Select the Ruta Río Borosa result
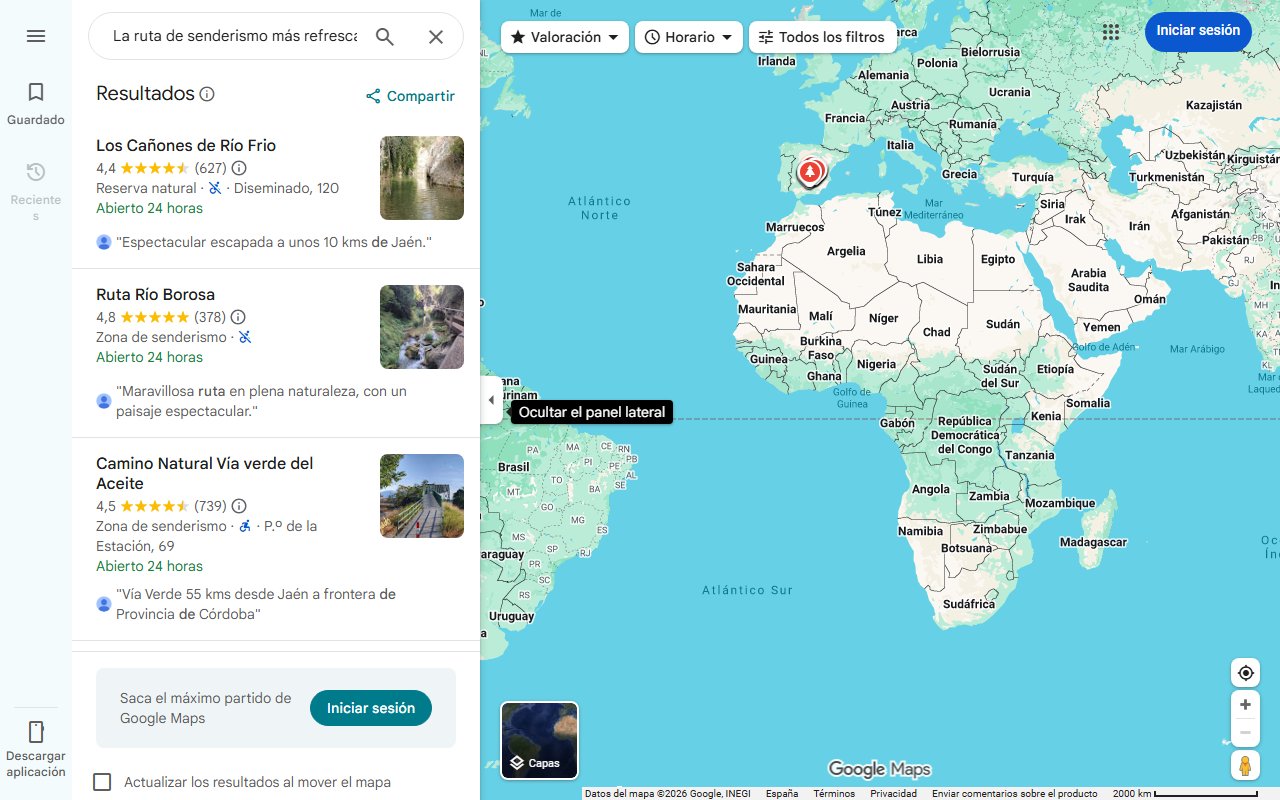The image size is (1280, 800). [x=155, y=295]
